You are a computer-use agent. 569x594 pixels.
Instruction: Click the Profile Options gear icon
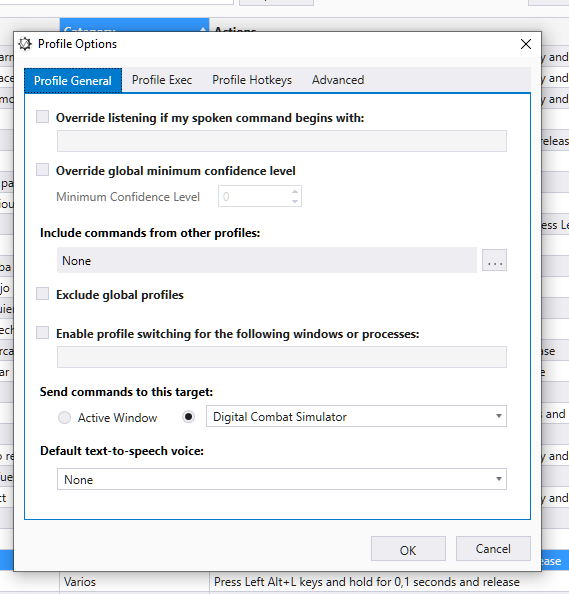point(25,44)
